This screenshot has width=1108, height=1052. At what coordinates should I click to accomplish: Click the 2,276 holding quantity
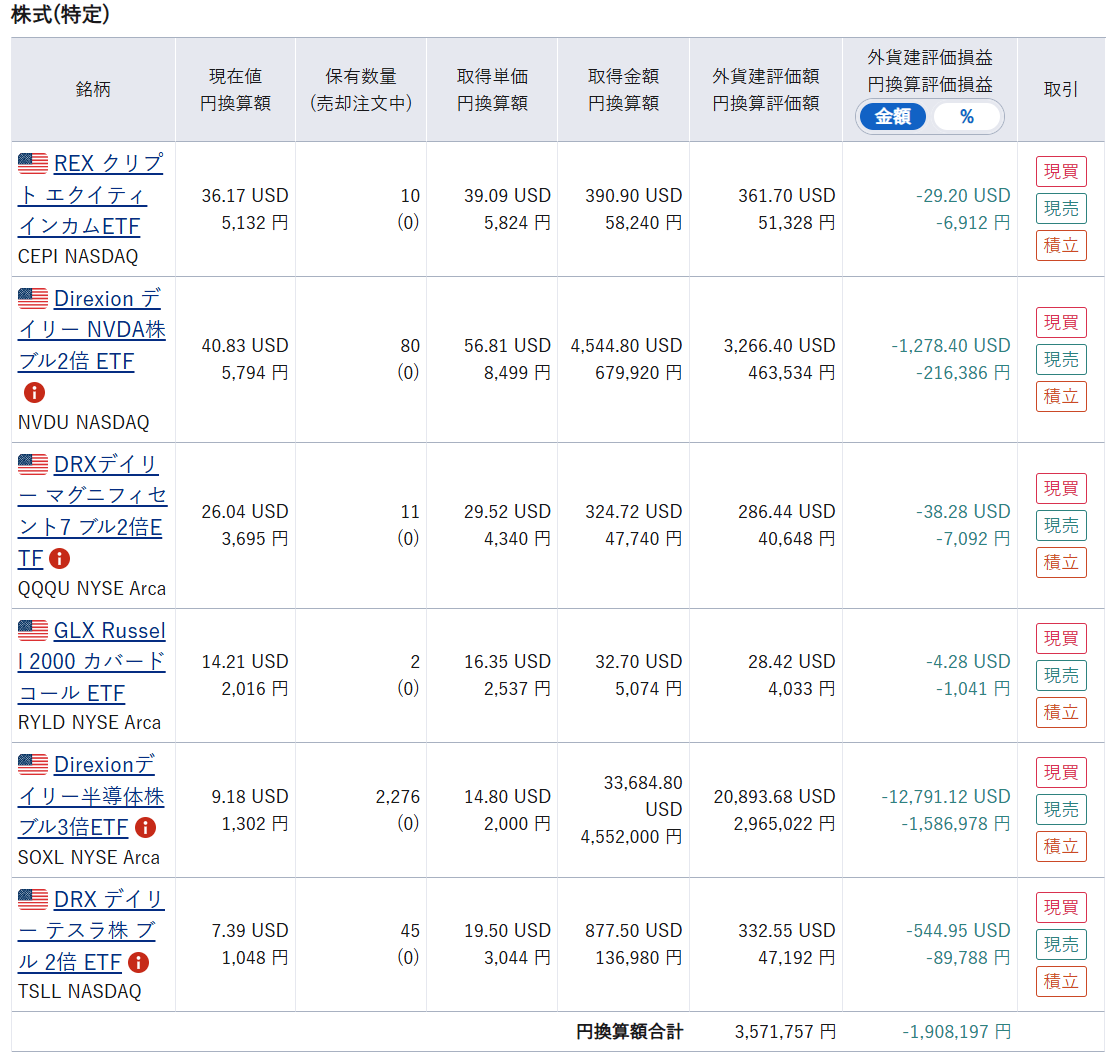pos(397,796)
